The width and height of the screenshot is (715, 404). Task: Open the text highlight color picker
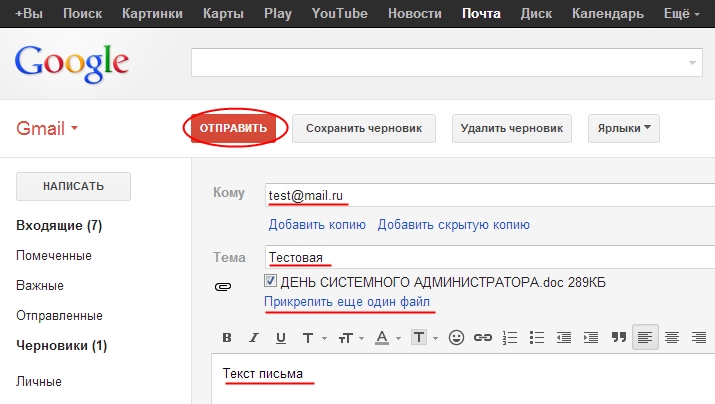click(424, 338)
